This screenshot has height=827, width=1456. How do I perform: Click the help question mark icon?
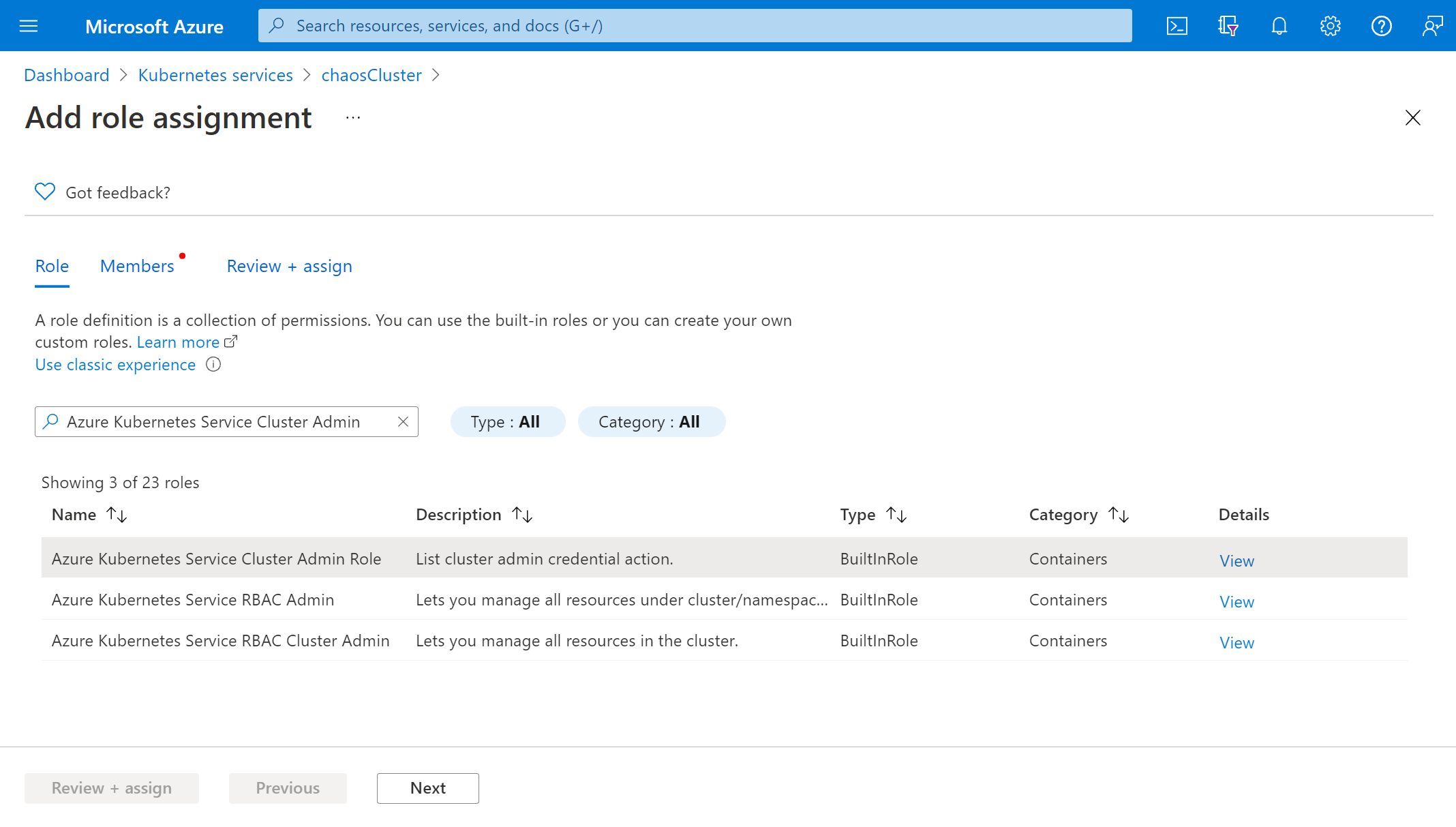point(1381,25)
